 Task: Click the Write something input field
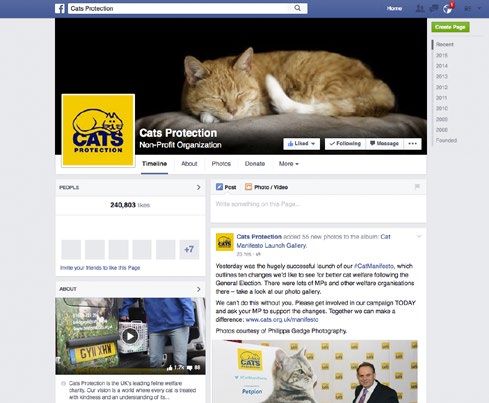click(318, 208)
